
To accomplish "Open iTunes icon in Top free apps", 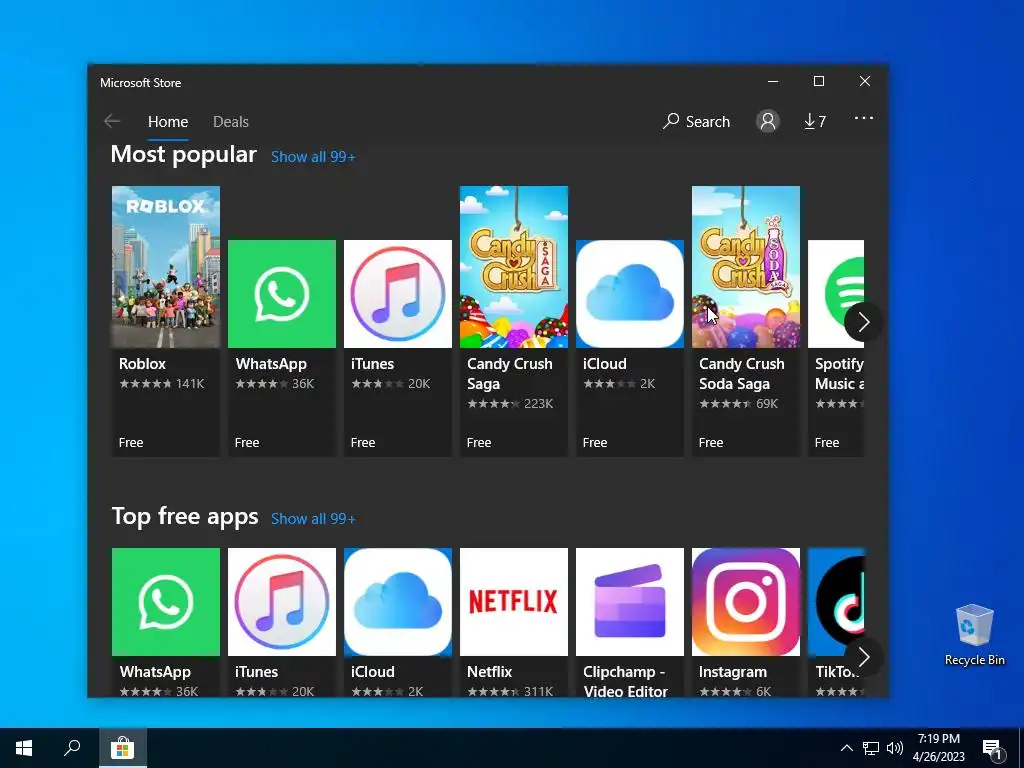I will coord(281,601).
